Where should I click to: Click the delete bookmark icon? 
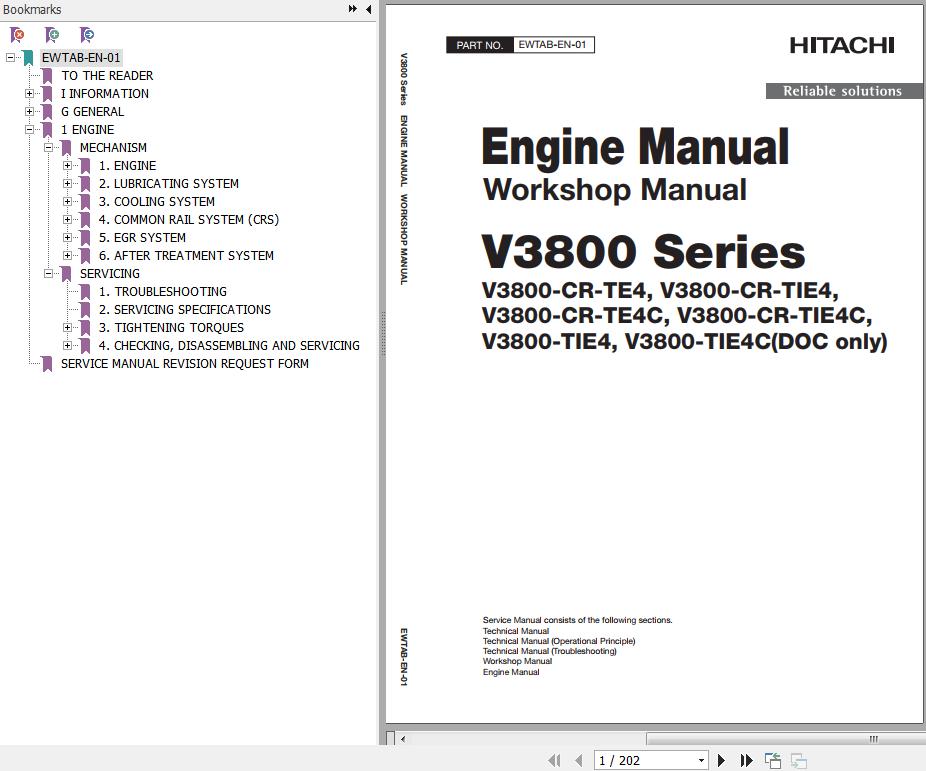[17, 35]
